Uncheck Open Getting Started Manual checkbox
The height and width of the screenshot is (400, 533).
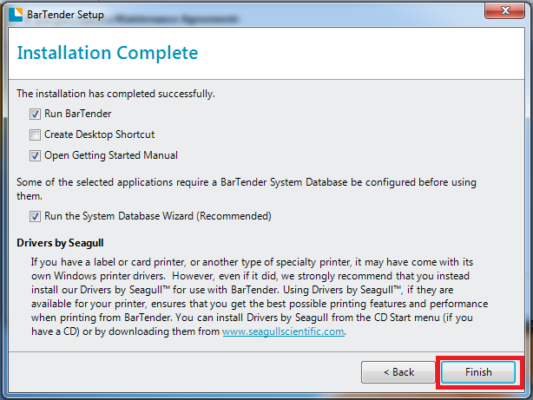[x=35, y=156]
